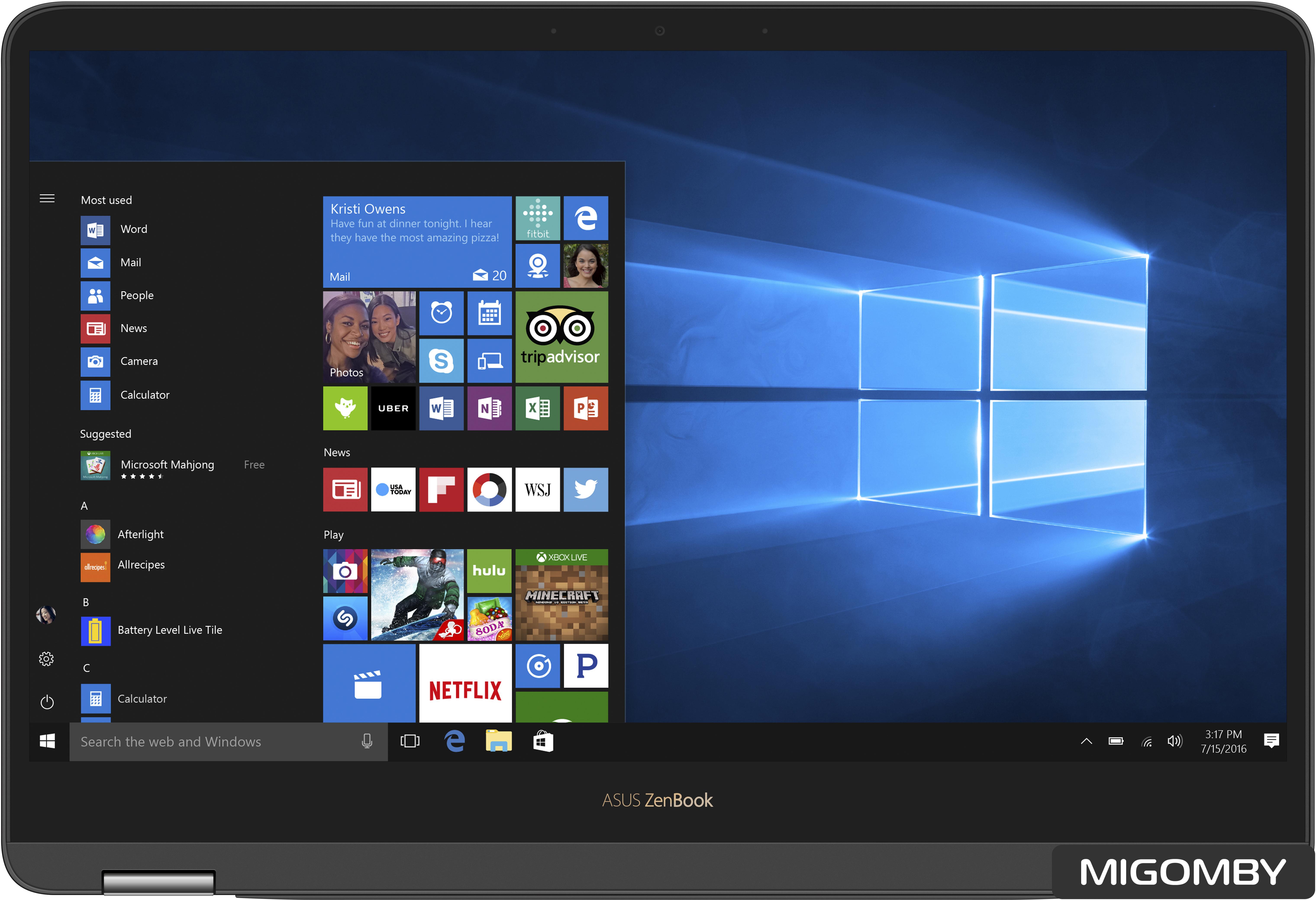This screenshot has width=1316, height=900.
Task: Open the Power options button
Action: tap(47, 702)
